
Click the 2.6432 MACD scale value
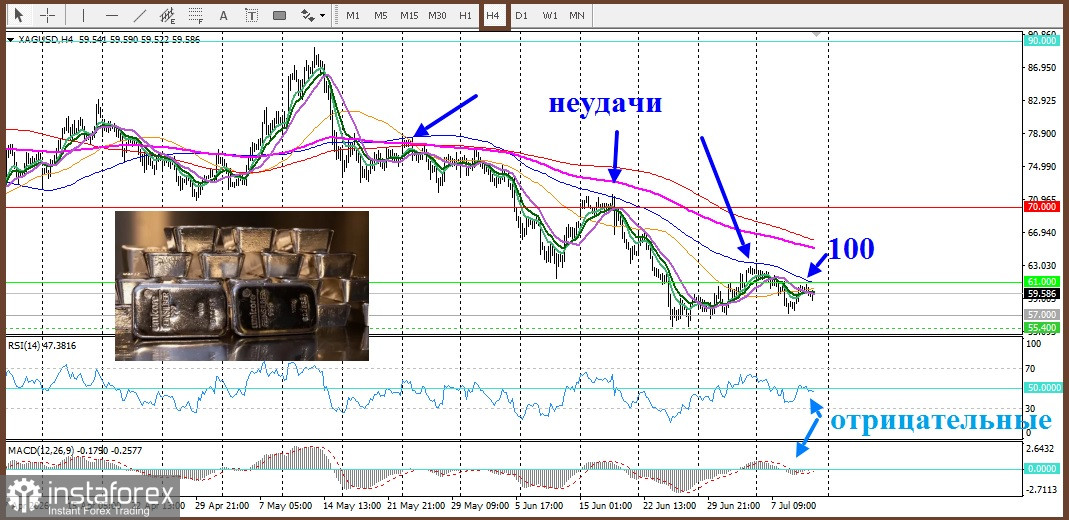pos(1042,448)
